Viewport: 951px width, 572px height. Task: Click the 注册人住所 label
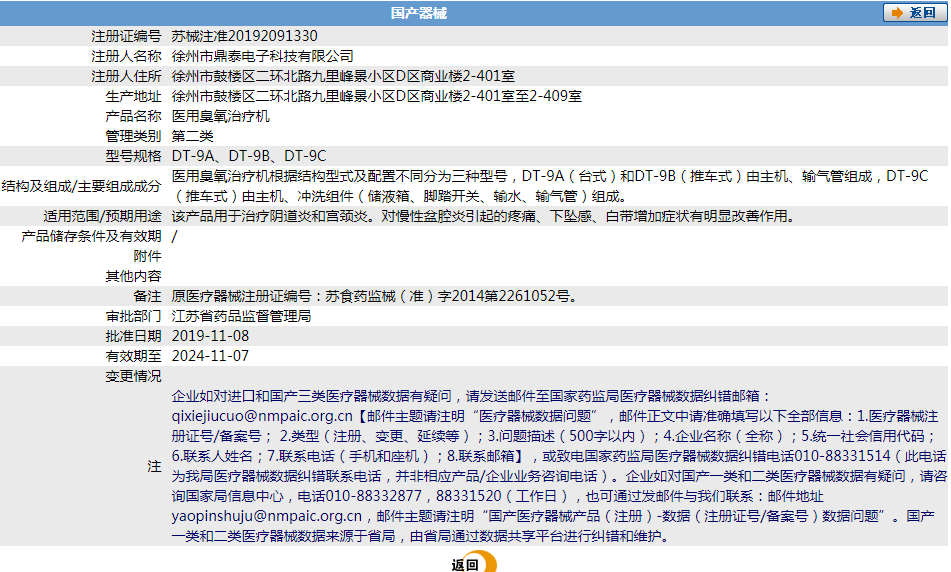click(126, 76)
